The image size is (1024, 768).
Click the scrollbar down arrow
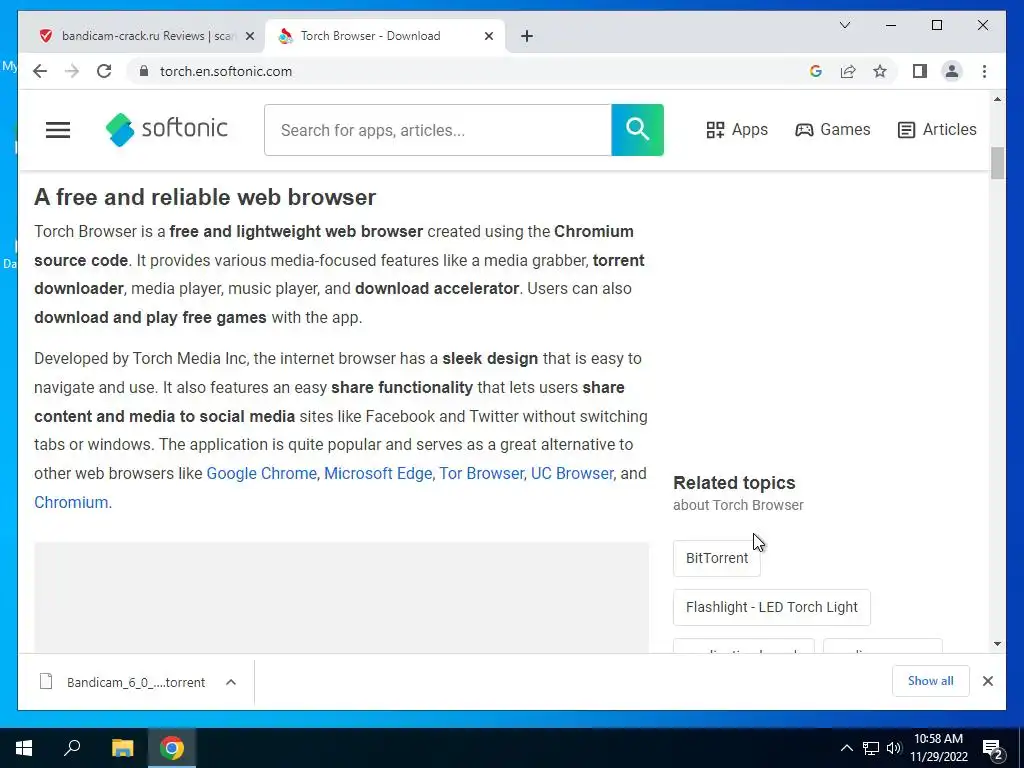tap(997, 644)
